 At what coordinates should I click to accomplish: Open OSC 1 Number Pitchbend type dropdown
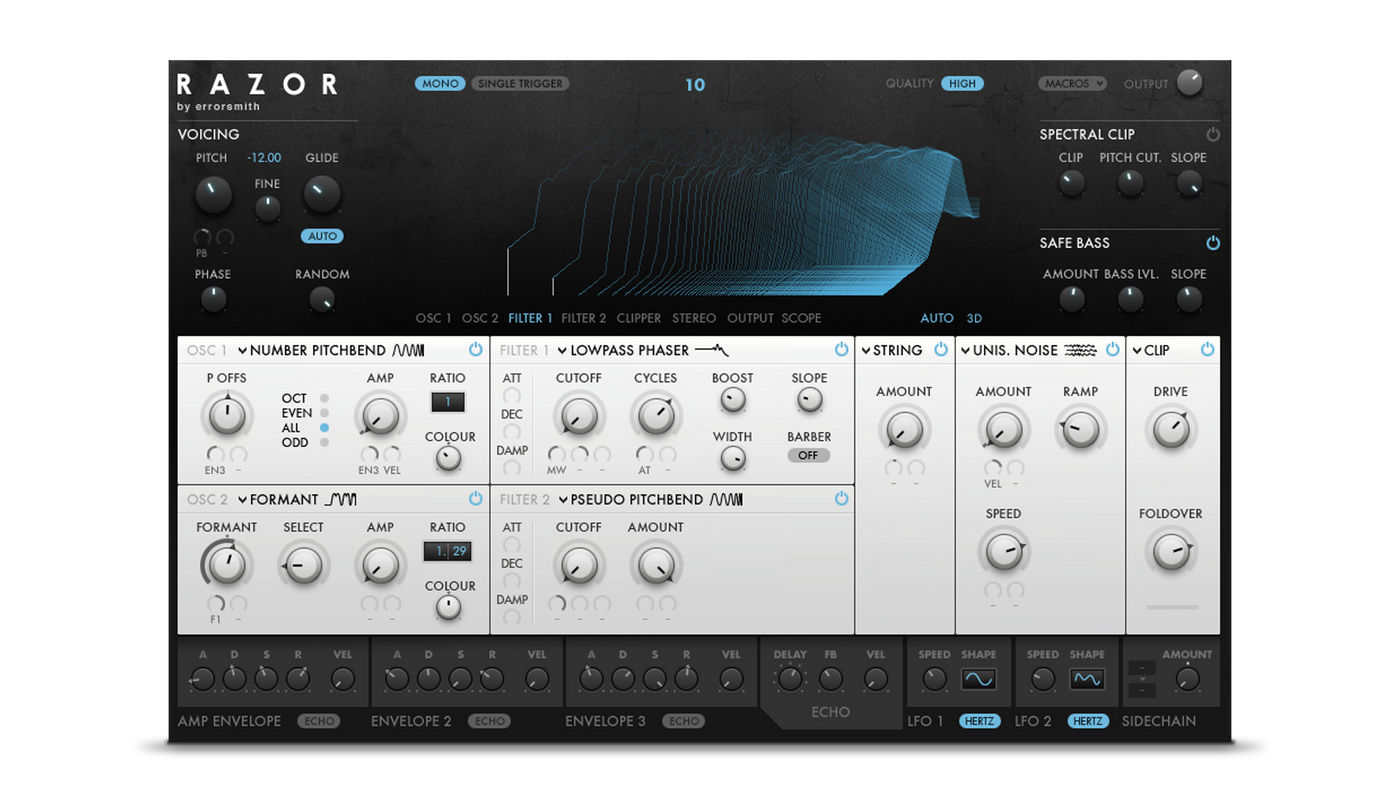click(311, 350)
